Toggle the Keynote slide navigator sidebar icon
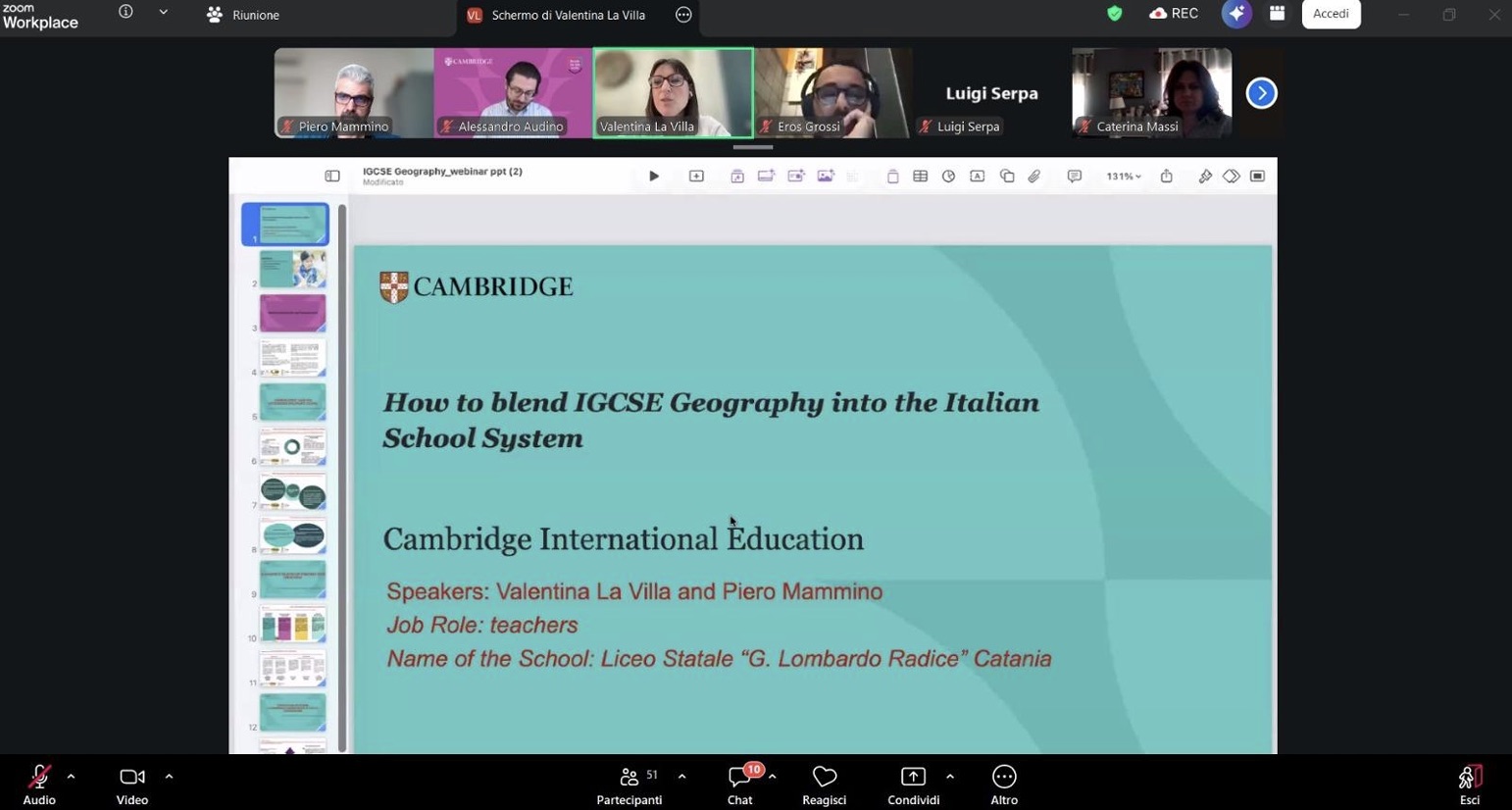Viewport: 1512px width, 810px height. 332,177
